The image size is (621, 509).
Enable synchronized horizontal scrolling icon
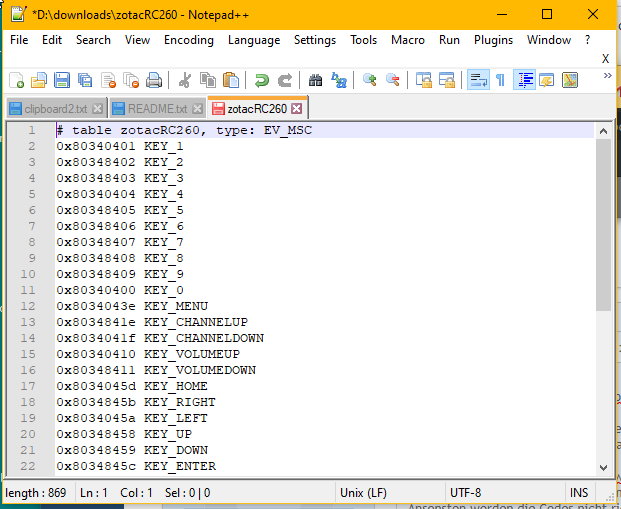click(446, 80)
